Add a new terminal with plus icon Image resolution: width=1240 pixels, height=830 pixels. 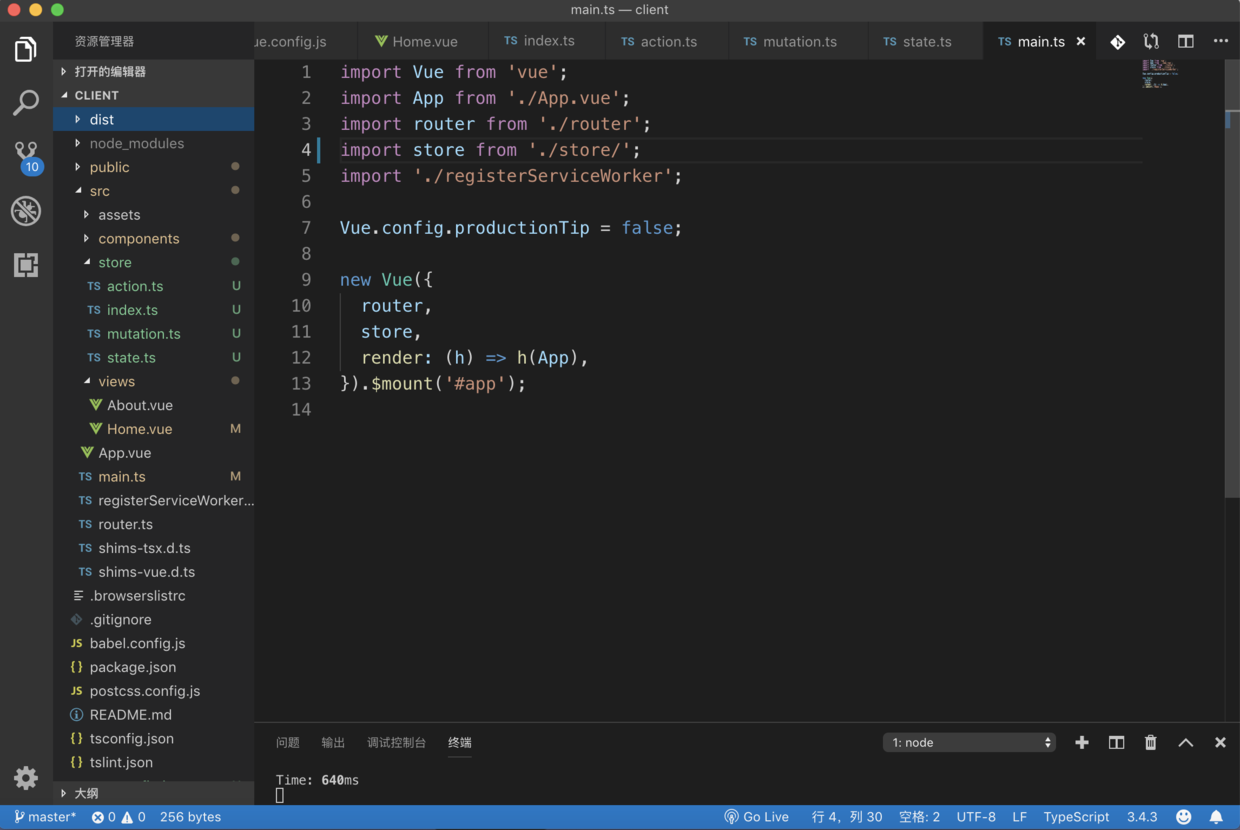click(1081, 742)
